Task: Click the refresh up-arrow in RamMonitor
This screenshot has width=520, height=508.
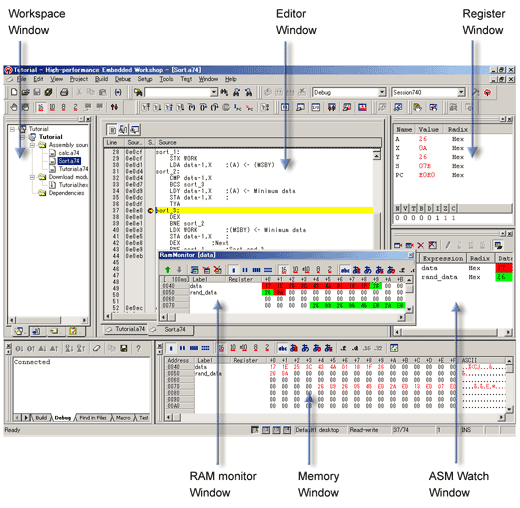Action: [x=168, y=270]
